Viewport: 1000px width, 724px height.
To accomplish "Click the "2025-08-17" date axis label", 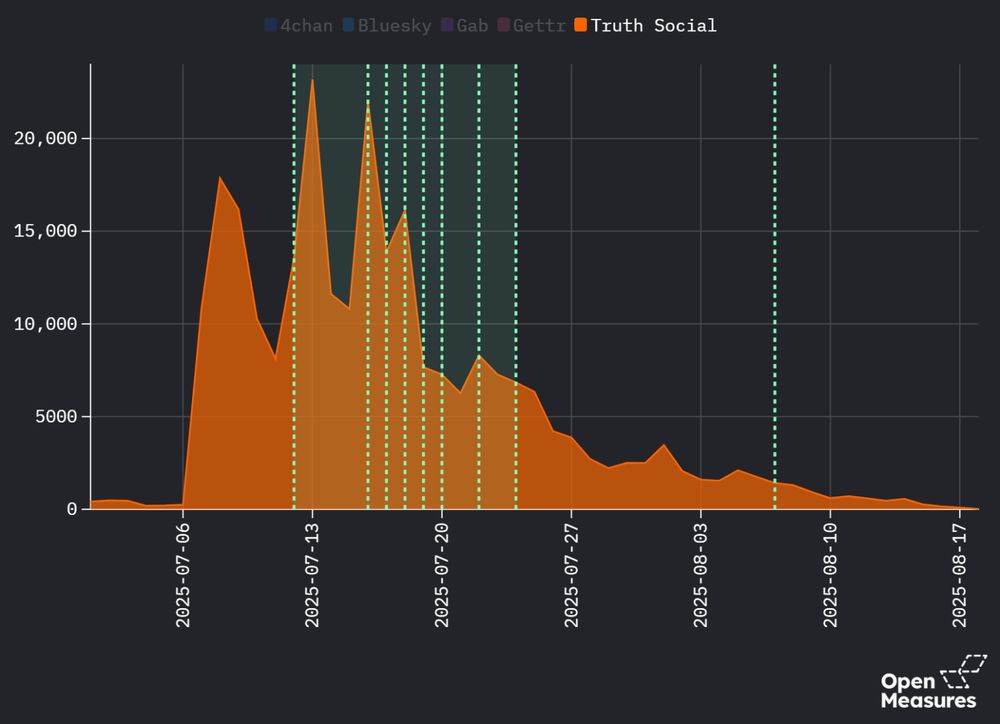I will [x=960, y=575].
